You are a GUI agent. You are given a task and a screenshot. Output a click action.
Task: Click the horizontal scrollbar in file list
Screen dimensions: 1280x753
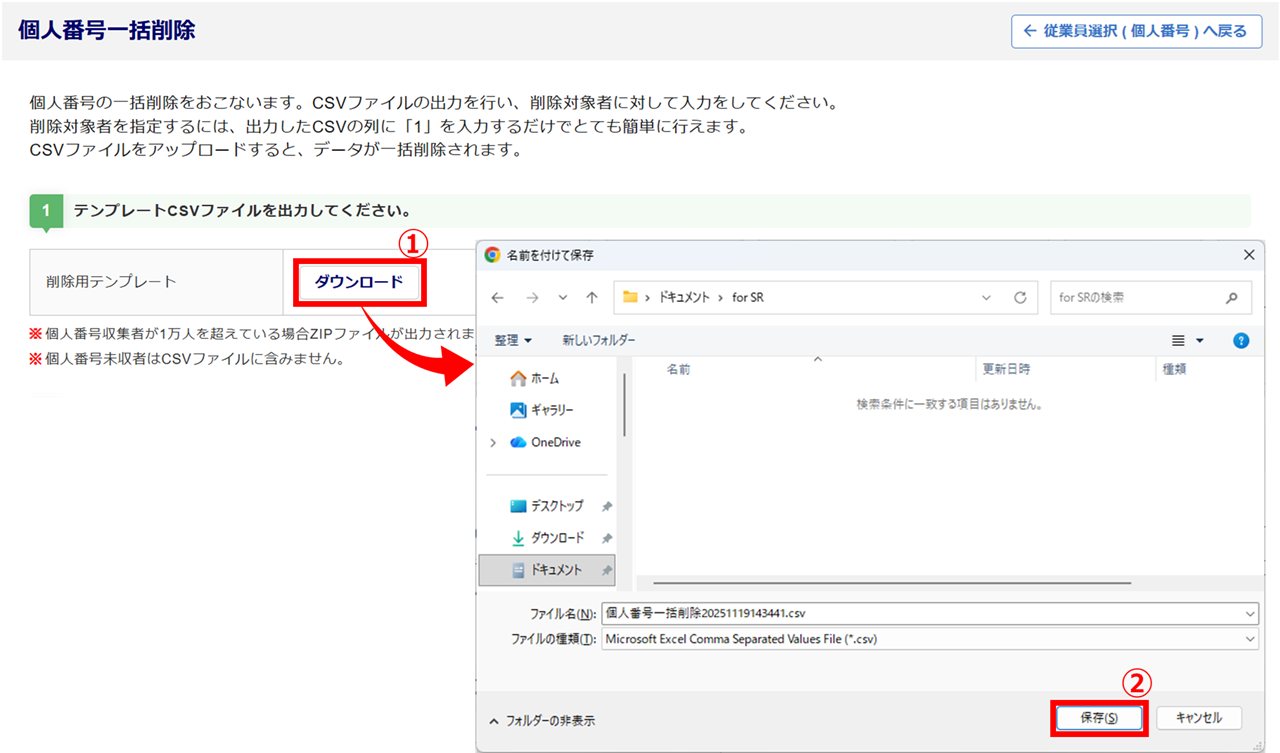[890, 582]
